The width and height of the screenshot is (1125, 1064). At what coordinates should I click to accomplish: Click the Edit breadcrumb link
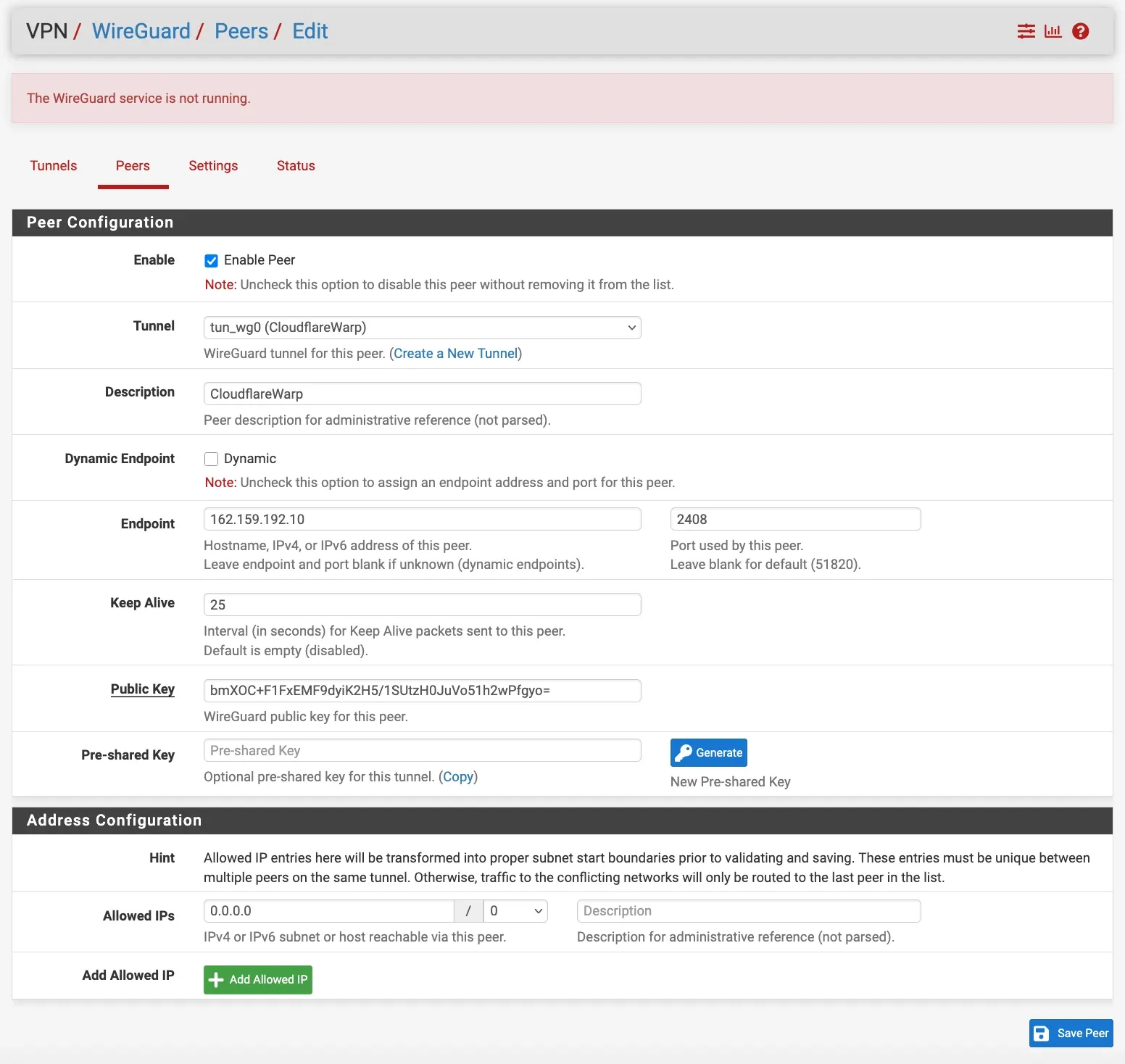click(310, 31)
